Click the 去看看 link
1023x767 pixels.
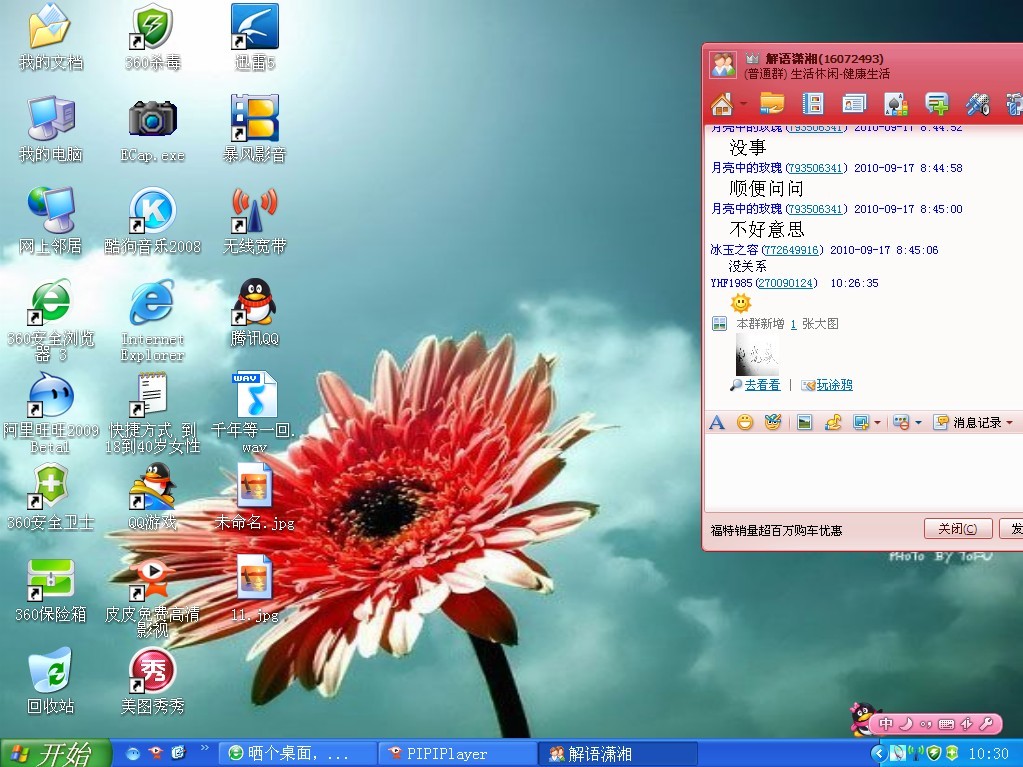click(x=762, y=385)
